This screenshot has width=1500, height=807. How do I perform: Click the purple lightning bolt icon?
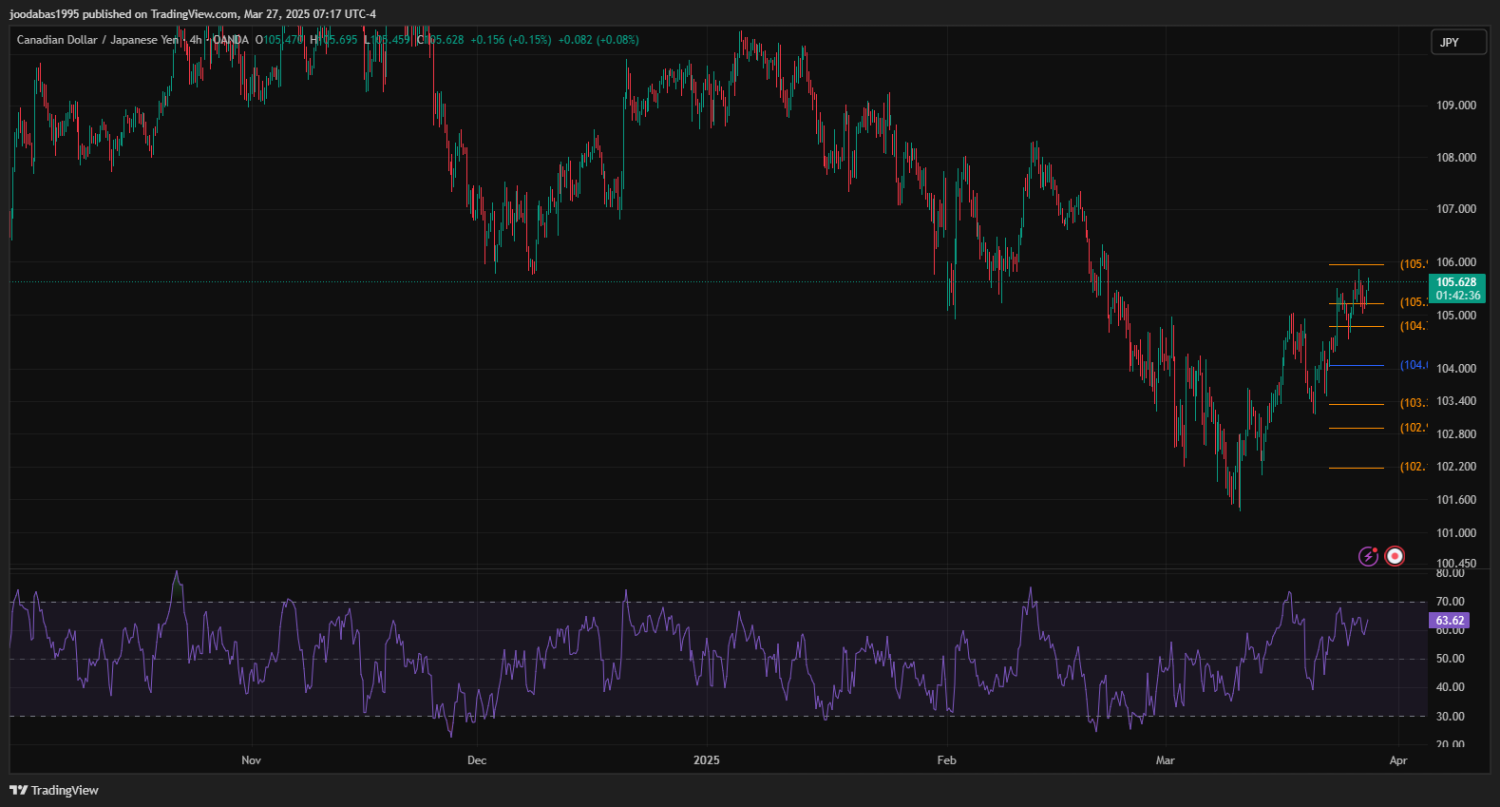coord(1368,556)
